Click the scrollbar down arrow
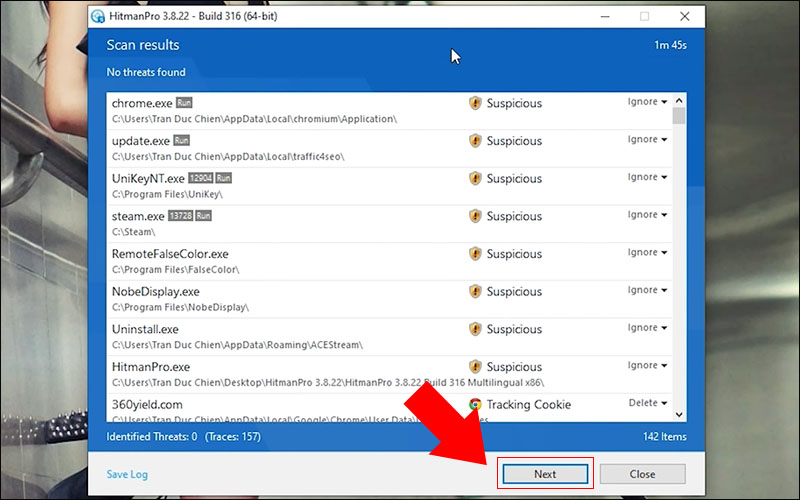 pyautogui.click(x=679, y=414)
